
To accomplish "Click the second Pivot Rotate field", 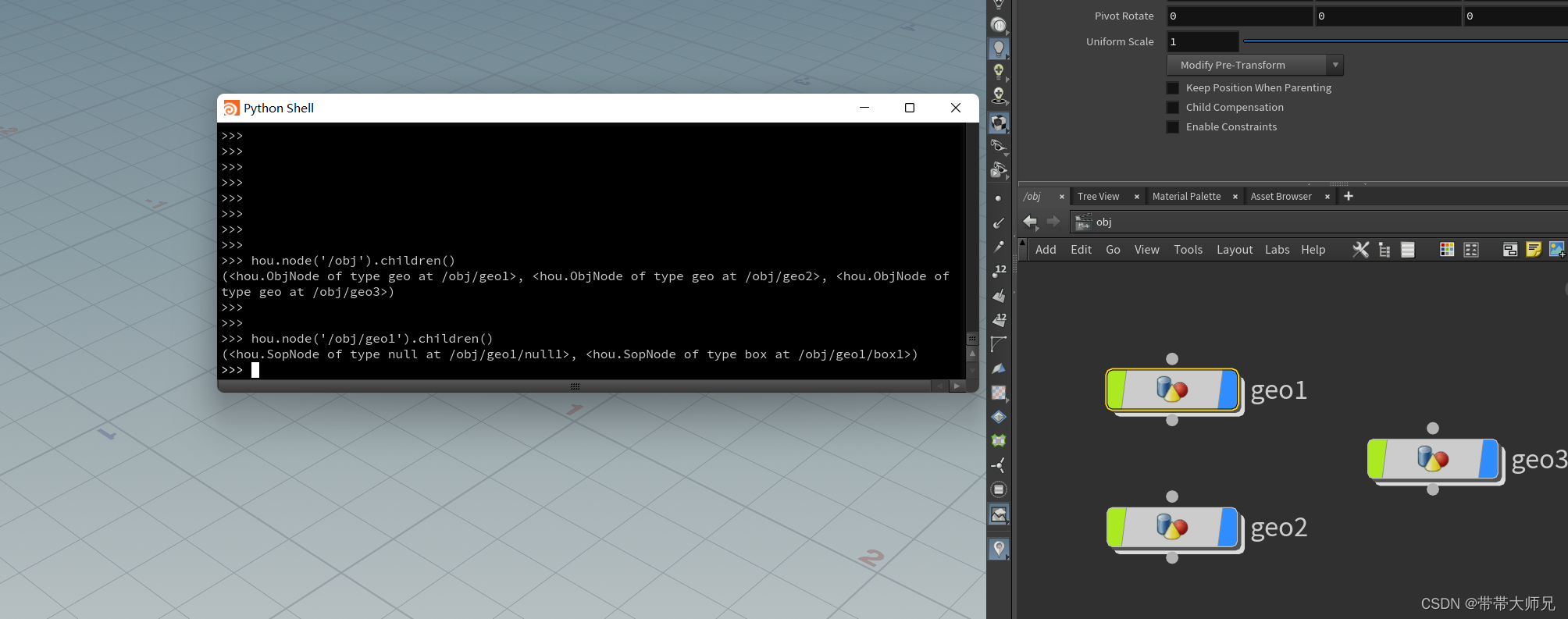I will pyautogui.click(x=1388, y=16).
